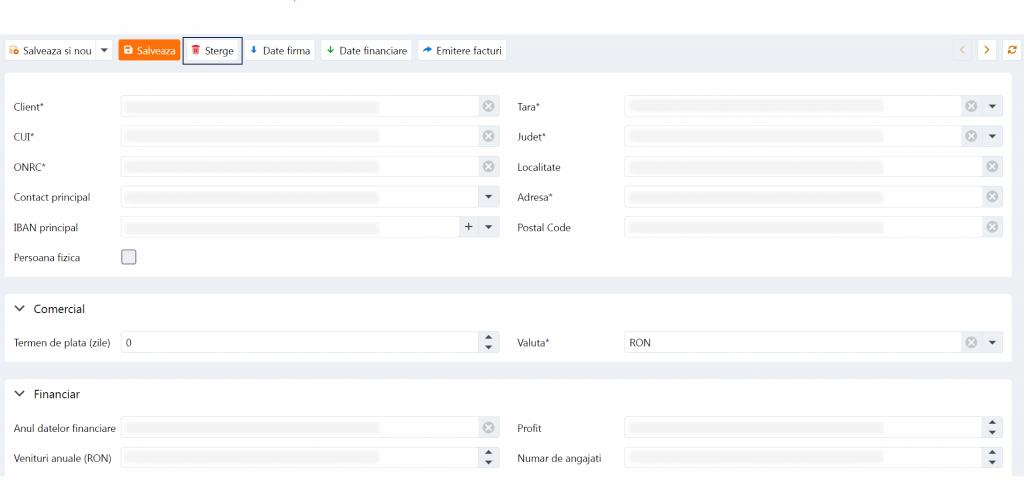This screenshot has width=1024, height=497.
Task: Collapse the Comercial section
Action: pyautogui.click(x=19, y=309)
